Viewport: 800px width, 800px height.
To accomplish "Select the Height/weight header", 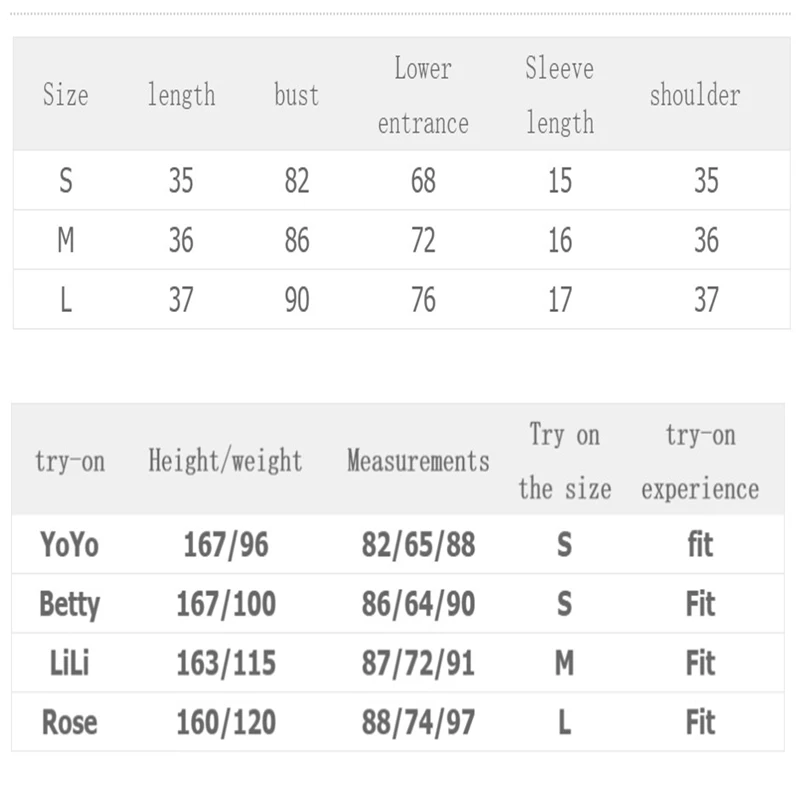I will point(225,461).
